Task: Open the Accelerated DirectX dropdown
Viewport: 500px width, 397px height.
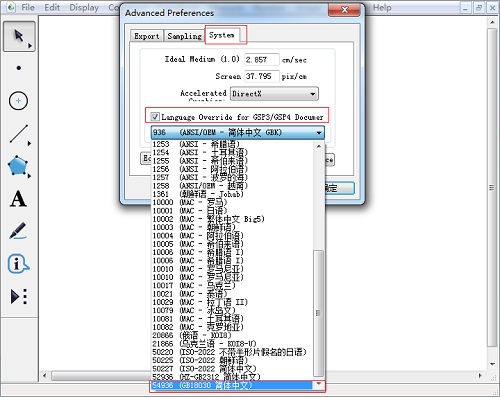Action: 274,94
